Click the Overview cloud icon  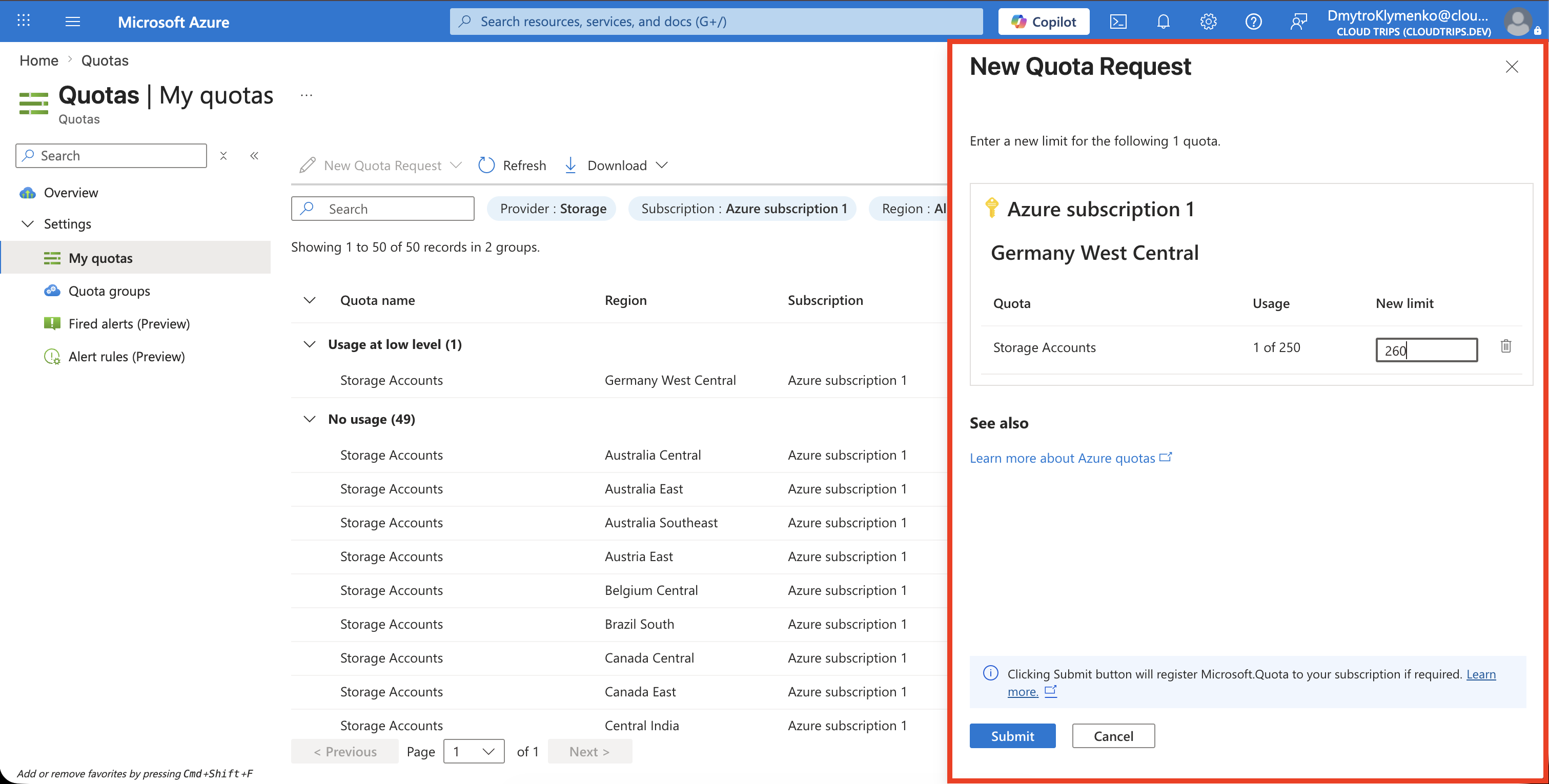coord(28,193)
